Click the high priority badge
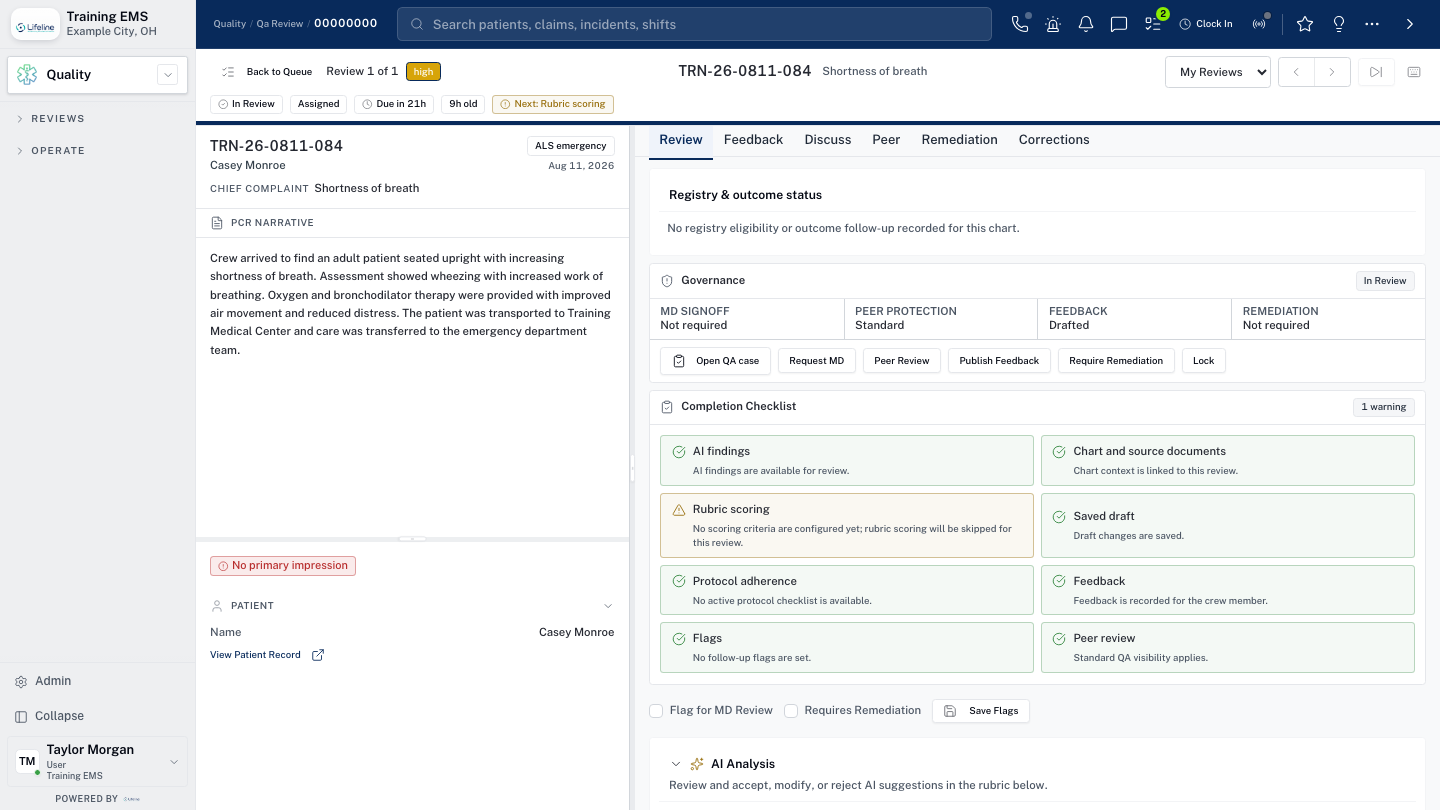The height and width of the screenshot is (810, 1440). 424,72
